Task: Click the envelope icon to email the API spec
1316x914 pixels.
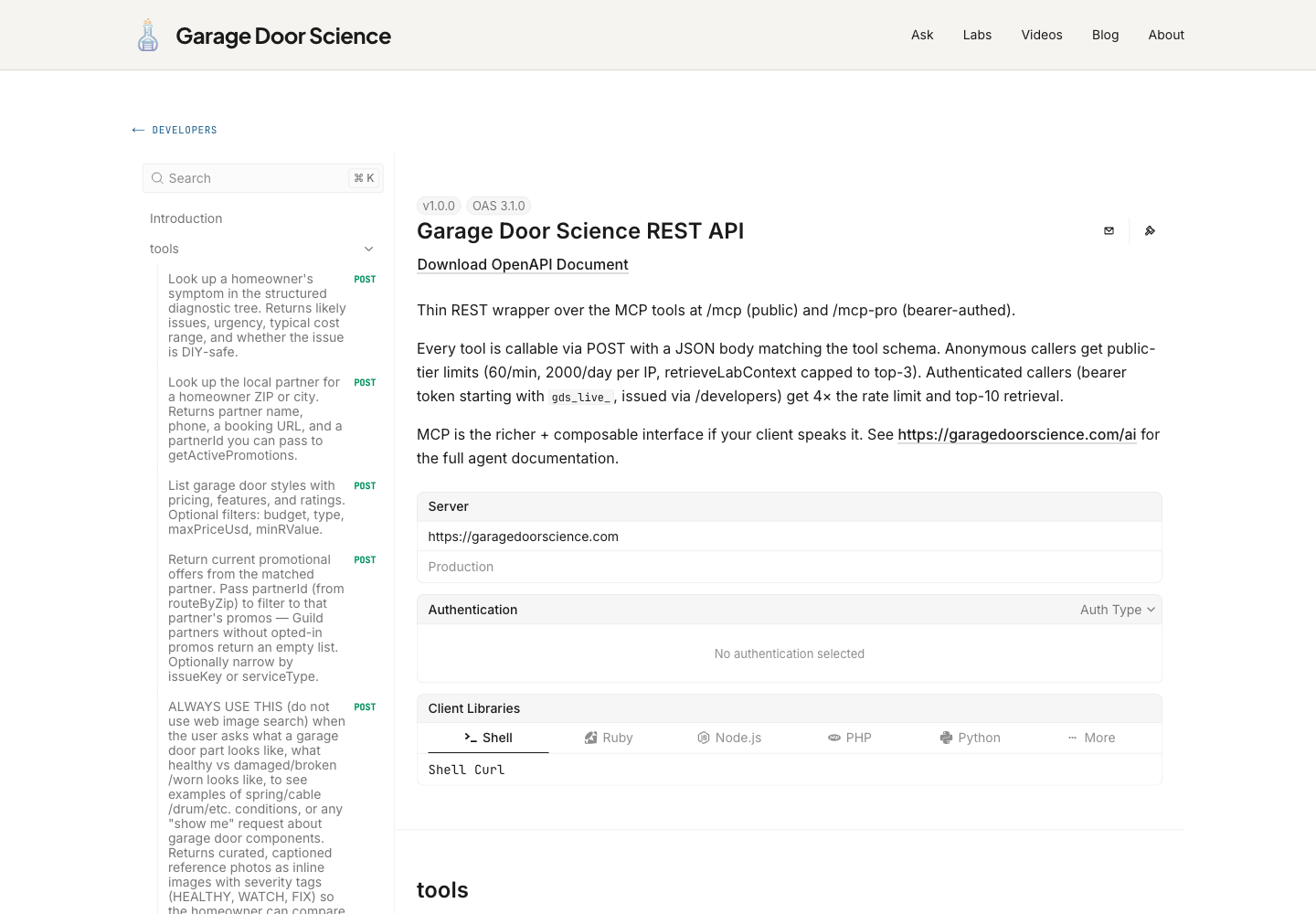Action: tap(1109, 230)
